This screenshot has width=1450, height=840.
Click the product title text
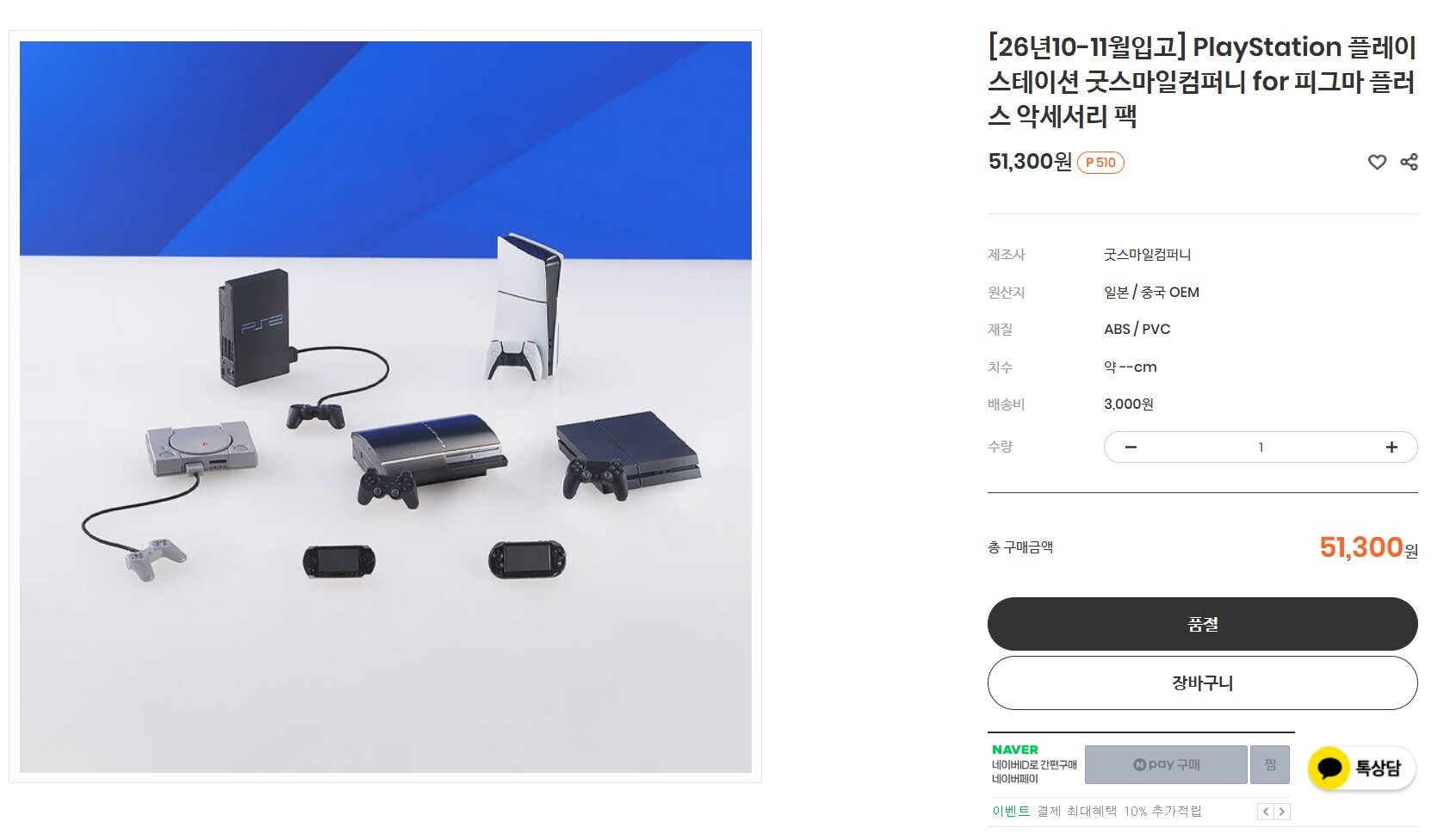[x=1202, y=81]
